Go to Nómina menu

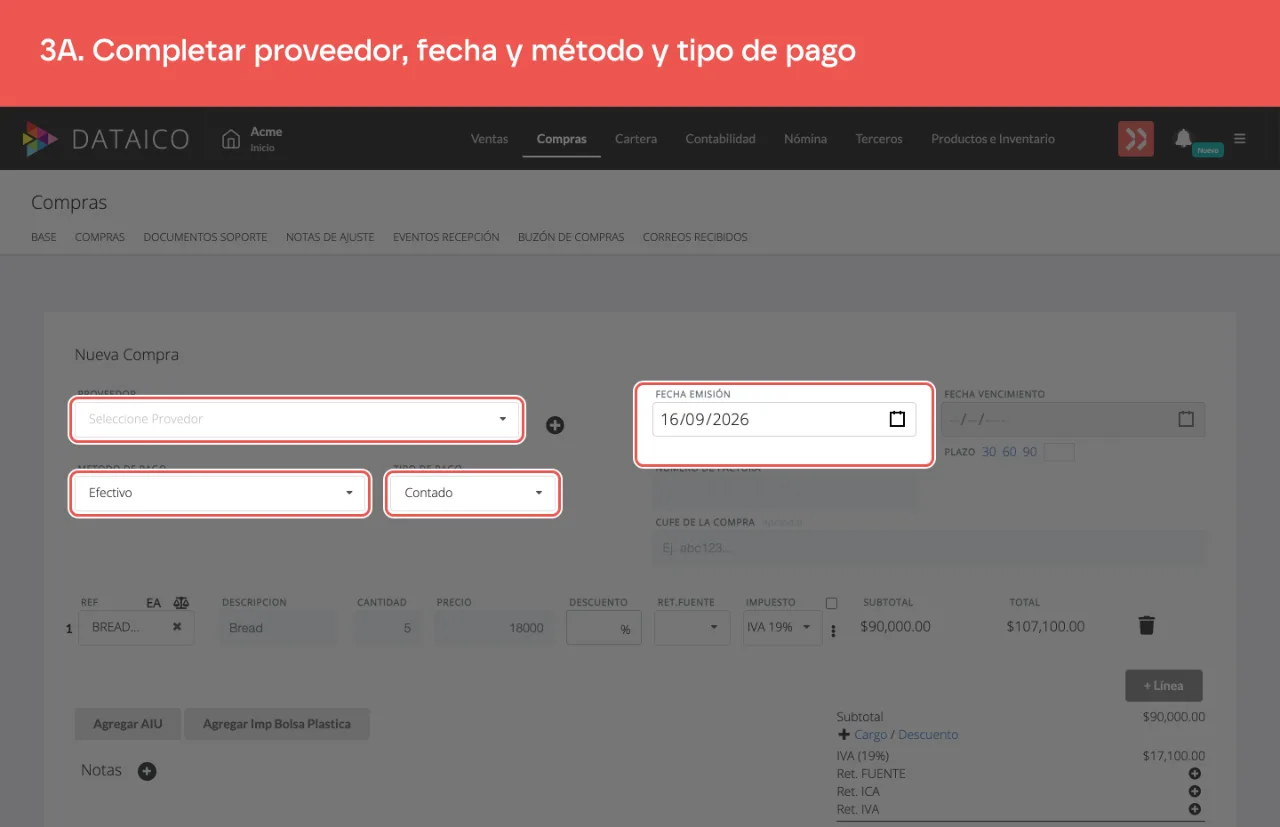(806, 139)
